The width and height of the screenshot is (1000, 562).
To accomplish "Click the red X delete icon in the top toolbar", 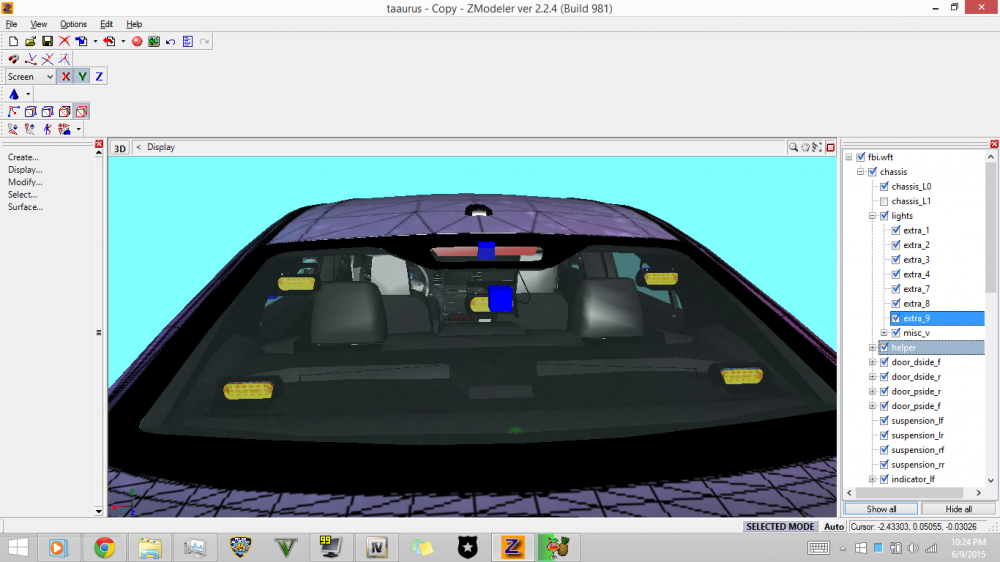I will pyautogui.click(x=64, y=41).
